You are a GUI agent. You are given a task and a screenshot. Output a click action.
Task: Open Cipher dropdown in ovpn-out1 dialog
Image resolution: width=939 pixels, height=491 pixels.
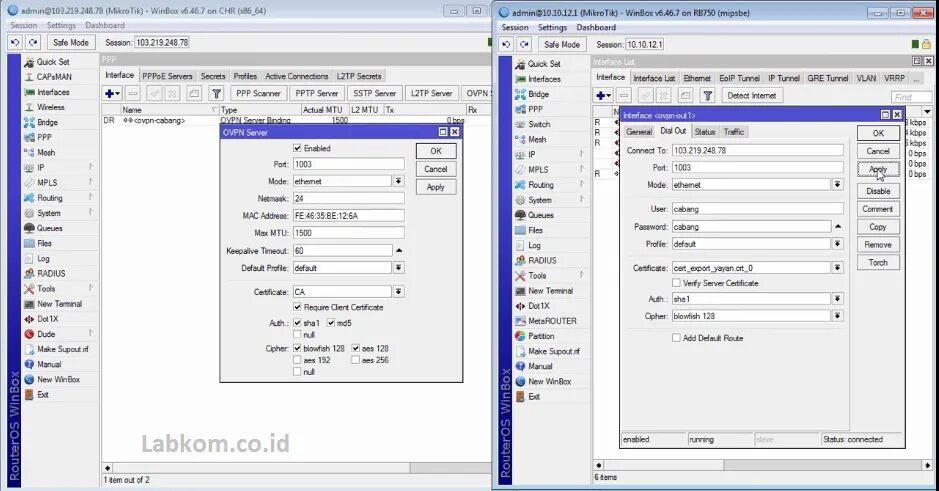pos(837,316)
